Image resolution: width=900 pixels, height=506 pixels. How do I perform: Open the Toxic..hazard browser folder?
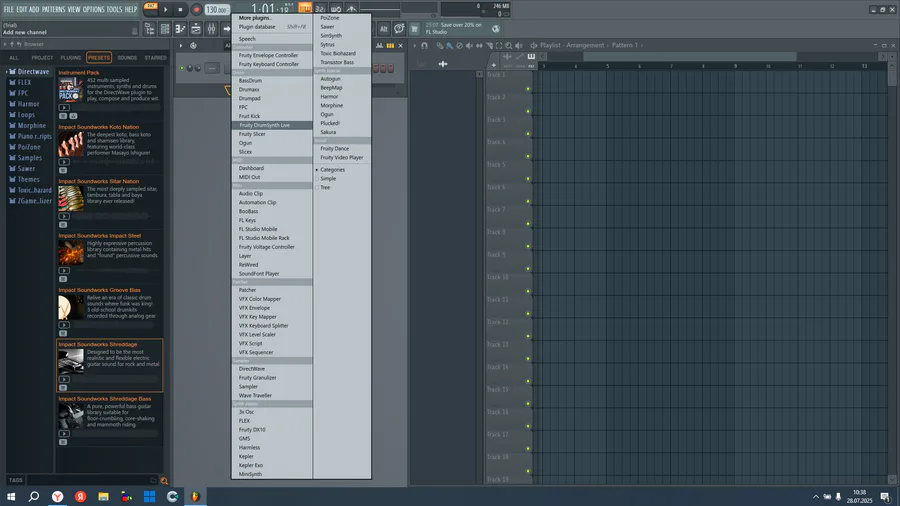(x=30, y=190)
